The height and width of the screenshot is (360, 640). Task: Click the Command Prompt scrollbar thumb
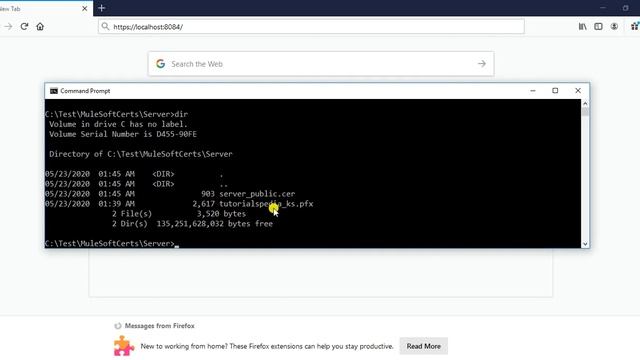coord(585,112)
